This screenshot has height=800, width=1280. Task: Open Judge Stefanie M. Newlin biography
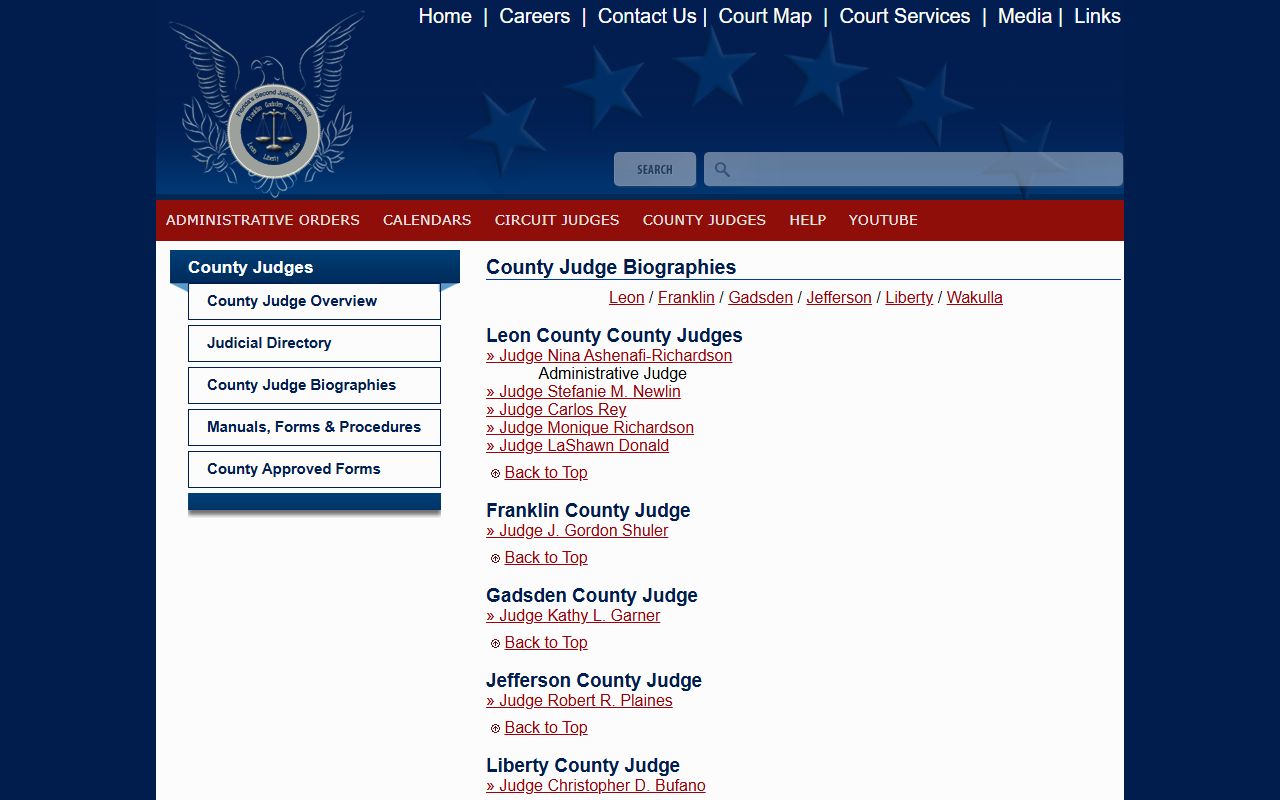(583, 392)
